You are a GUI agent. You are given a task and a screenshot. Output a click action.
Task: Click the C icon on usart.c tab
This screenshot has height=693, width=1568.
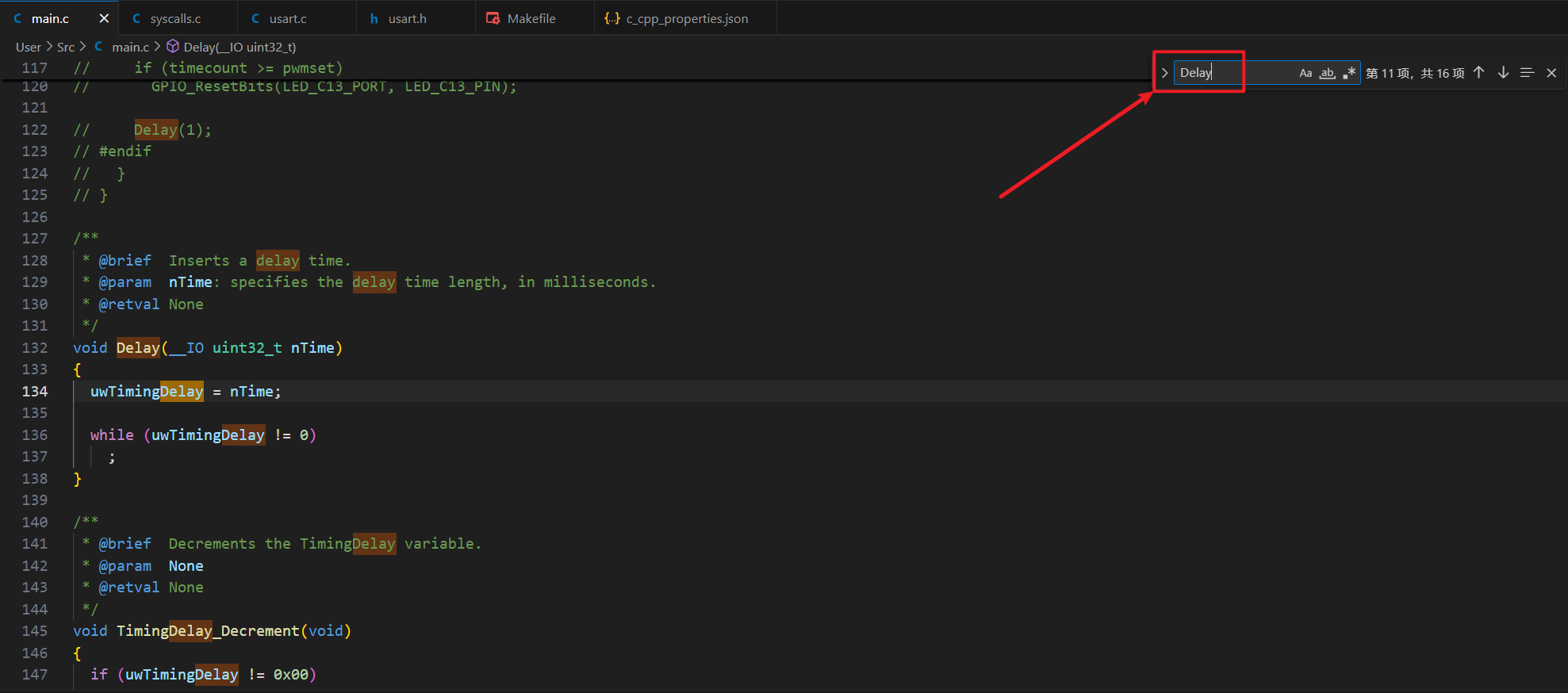click(255, 18)
